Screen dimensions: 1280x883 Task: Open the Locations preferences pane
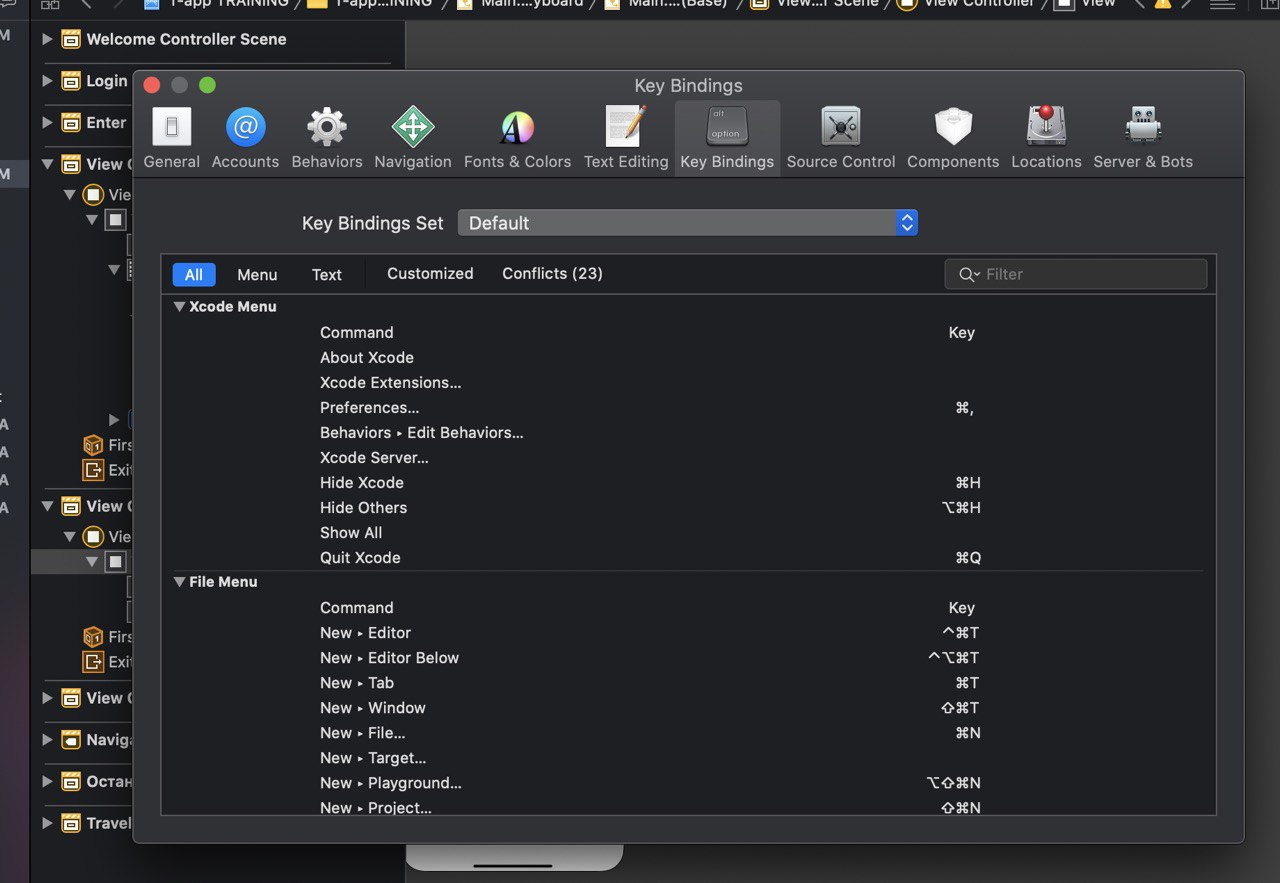coord(1046,138)
